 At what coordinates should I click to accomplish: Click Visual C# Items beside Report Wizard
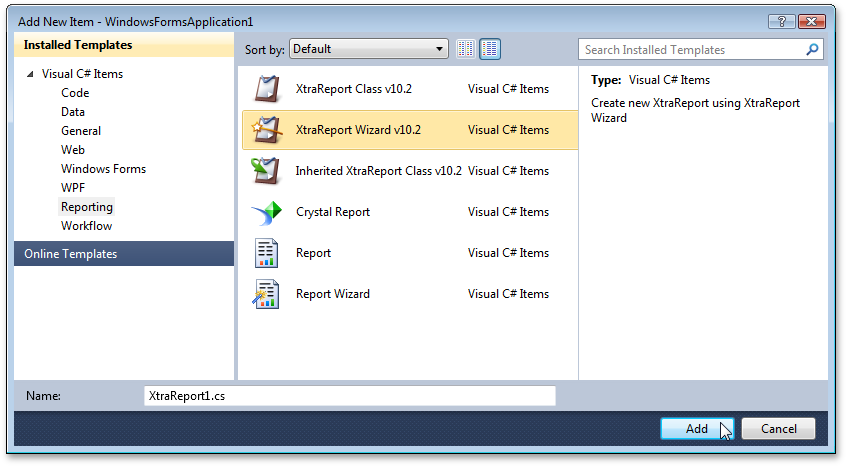pos(508,294)
